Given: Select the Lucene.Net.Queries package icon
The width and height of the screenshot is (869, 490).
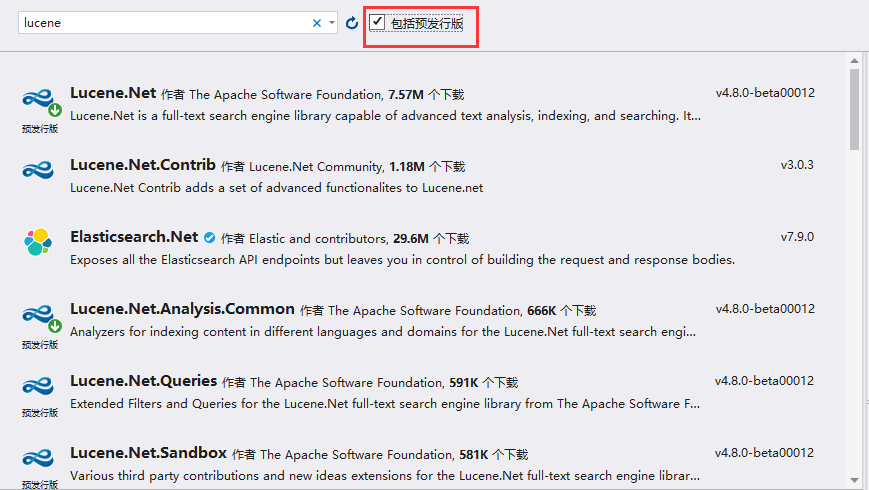Looking at the screenshot, I should tap(38, 386).
